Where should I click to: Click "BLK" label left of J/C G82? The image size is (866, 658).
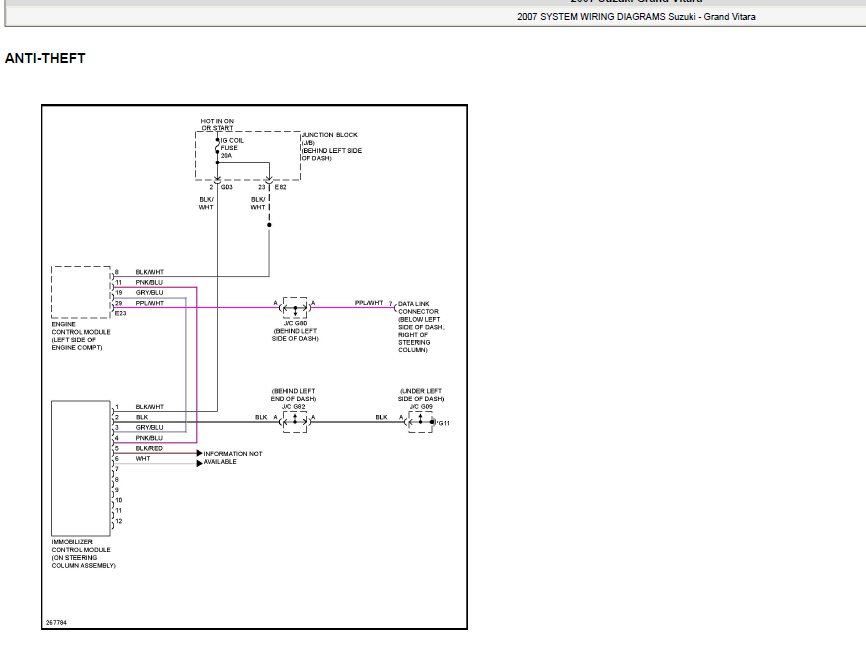pyautogui.click(x=261, y=417)
